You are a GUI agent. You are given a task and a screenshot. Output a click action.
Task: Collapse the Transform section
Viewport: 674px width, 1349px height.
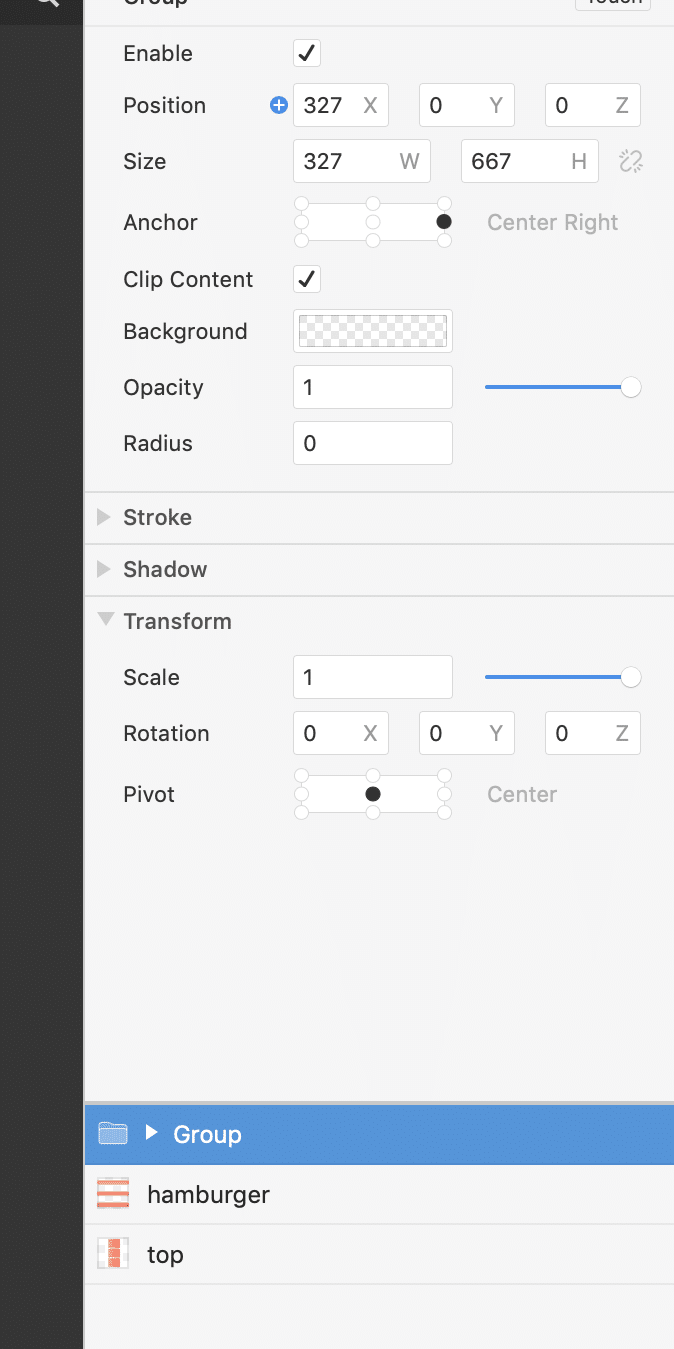(x=105, y=620)
